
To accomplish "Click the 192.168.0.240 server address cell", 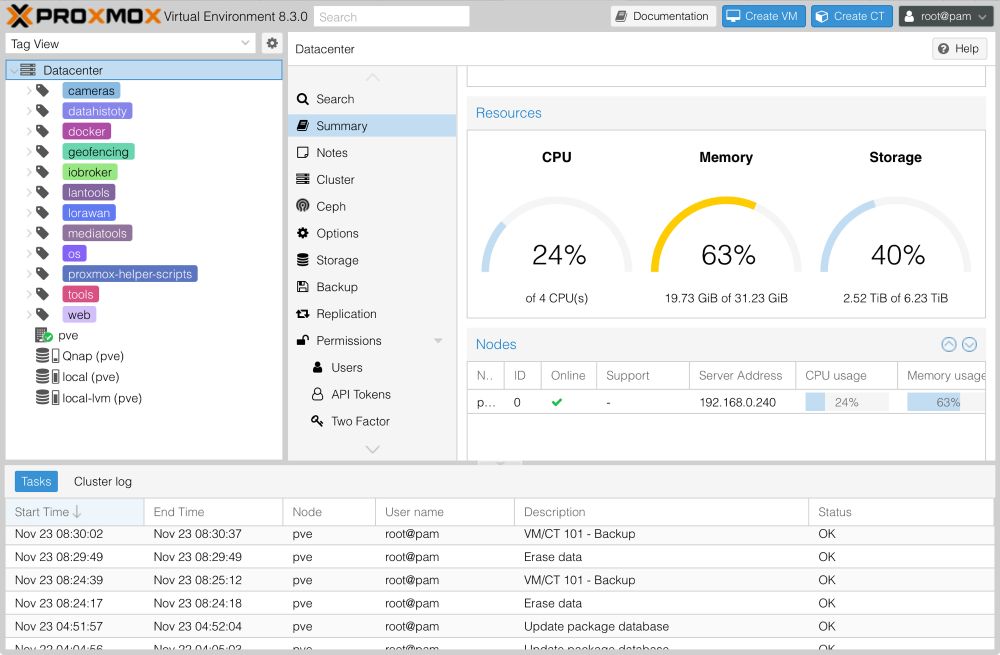I will pyautogui.click(x=742, y=402).
